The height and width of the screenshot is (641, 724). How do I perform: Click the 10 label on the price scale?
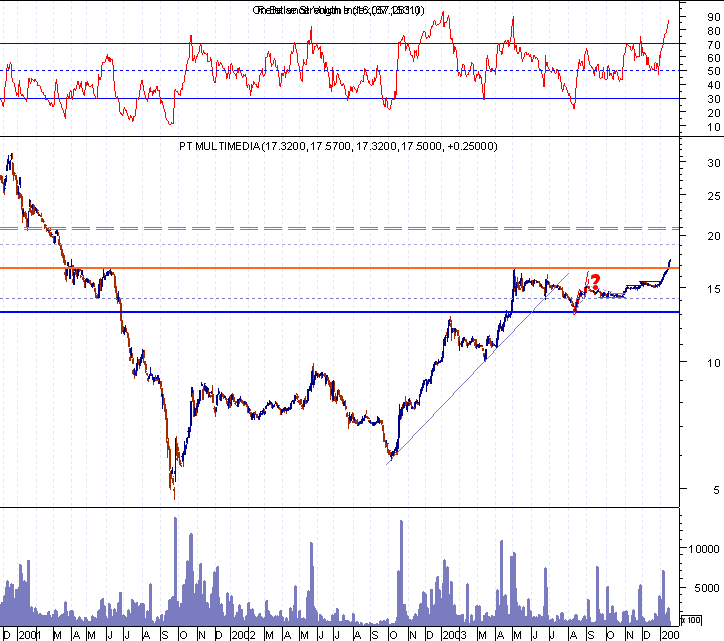click(x=713, y=363)
